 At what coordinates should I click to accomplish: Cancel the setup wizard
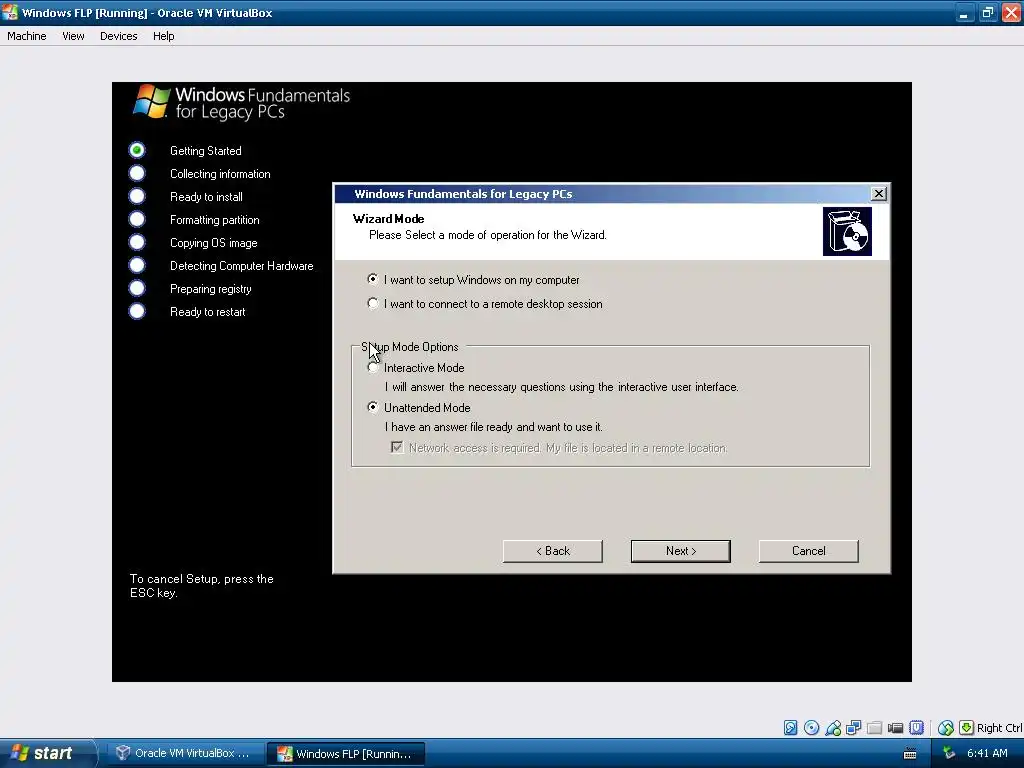pyautogui.click(x=808, y=551)
